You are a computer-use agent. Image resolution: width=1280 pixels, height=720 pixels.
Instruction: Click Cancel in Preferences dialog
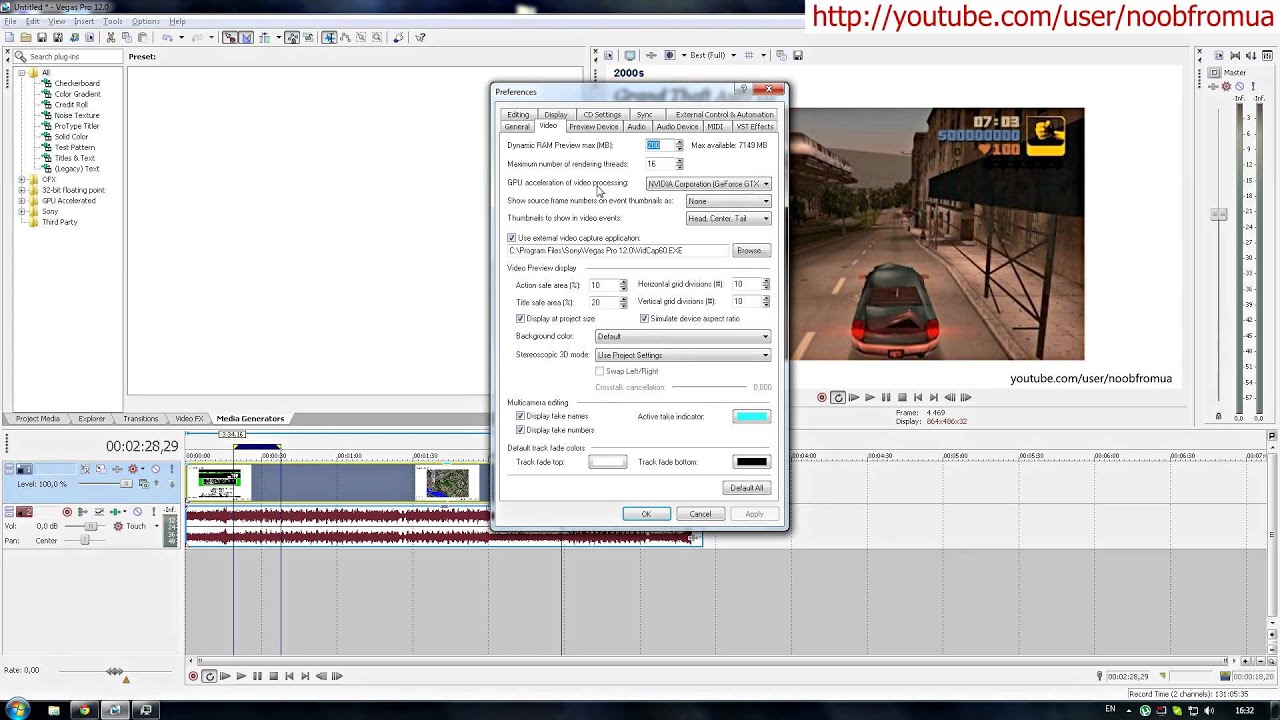[700, 514]
